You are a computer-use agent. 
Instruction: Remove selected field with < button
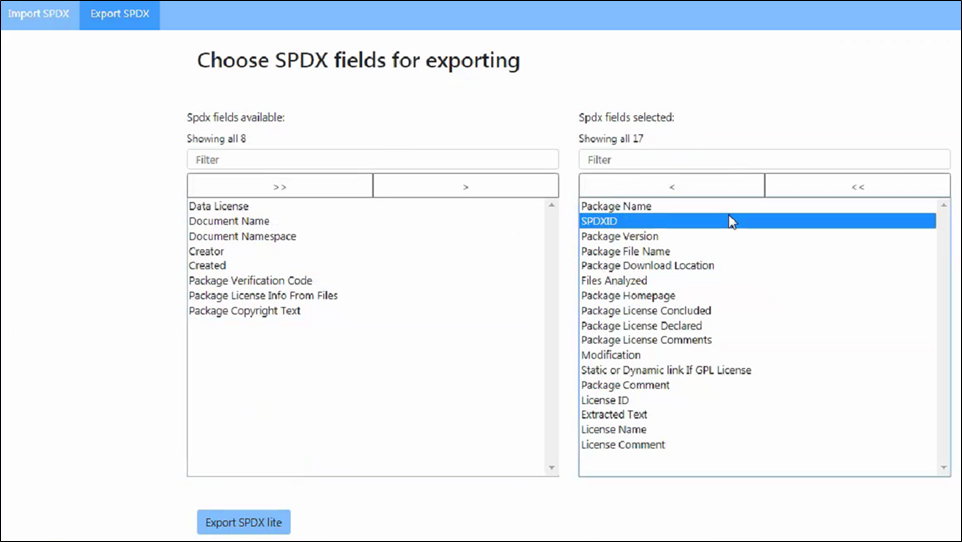[672, 186]
